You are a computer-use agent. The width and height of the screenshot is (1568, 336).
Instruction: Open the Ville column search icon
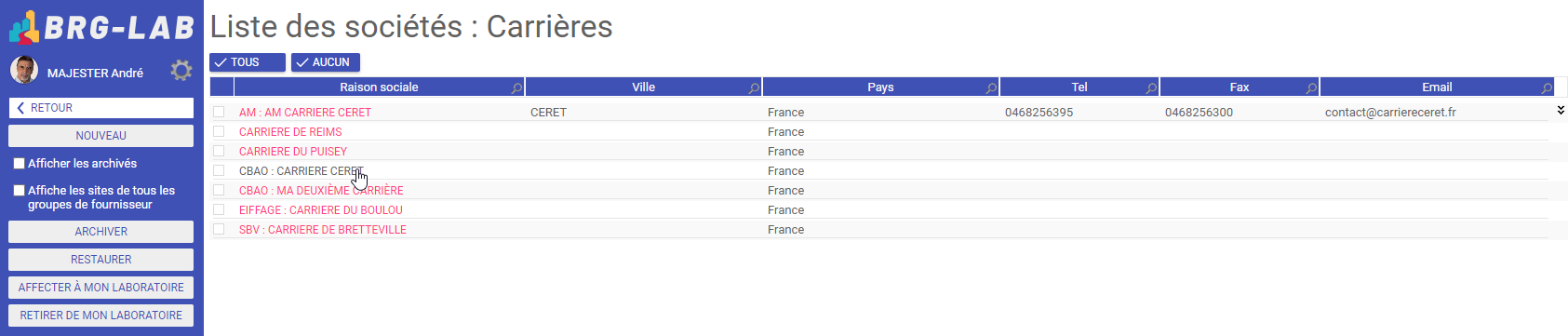point(754,87)
